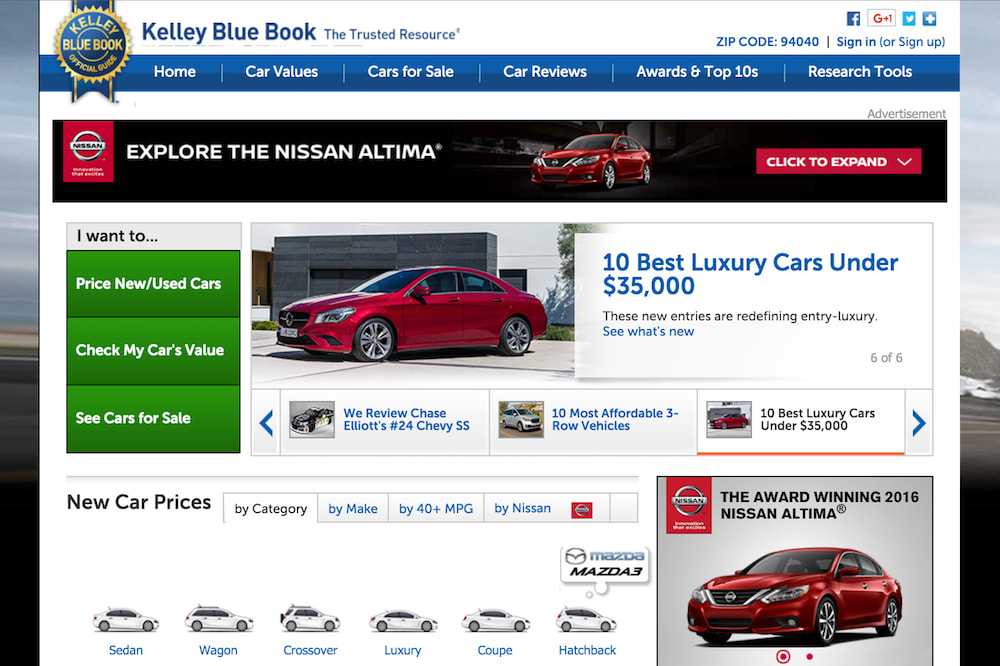The height and width of the screenshot is (666, 1000).
Task: Click the Price New/Used Cars button
Action: tap(153, 283)
